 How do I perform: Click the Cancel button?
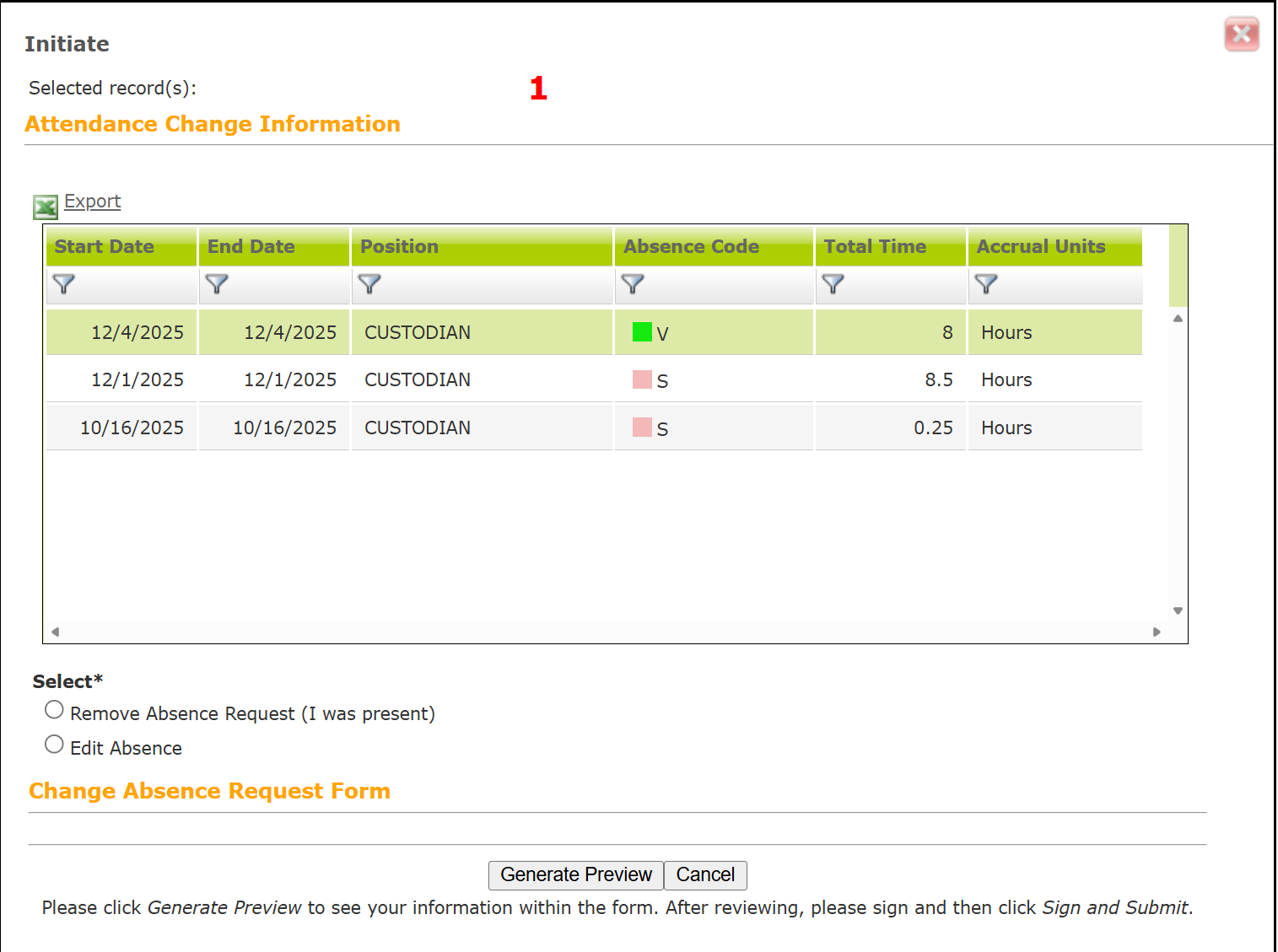click(705, 874)
